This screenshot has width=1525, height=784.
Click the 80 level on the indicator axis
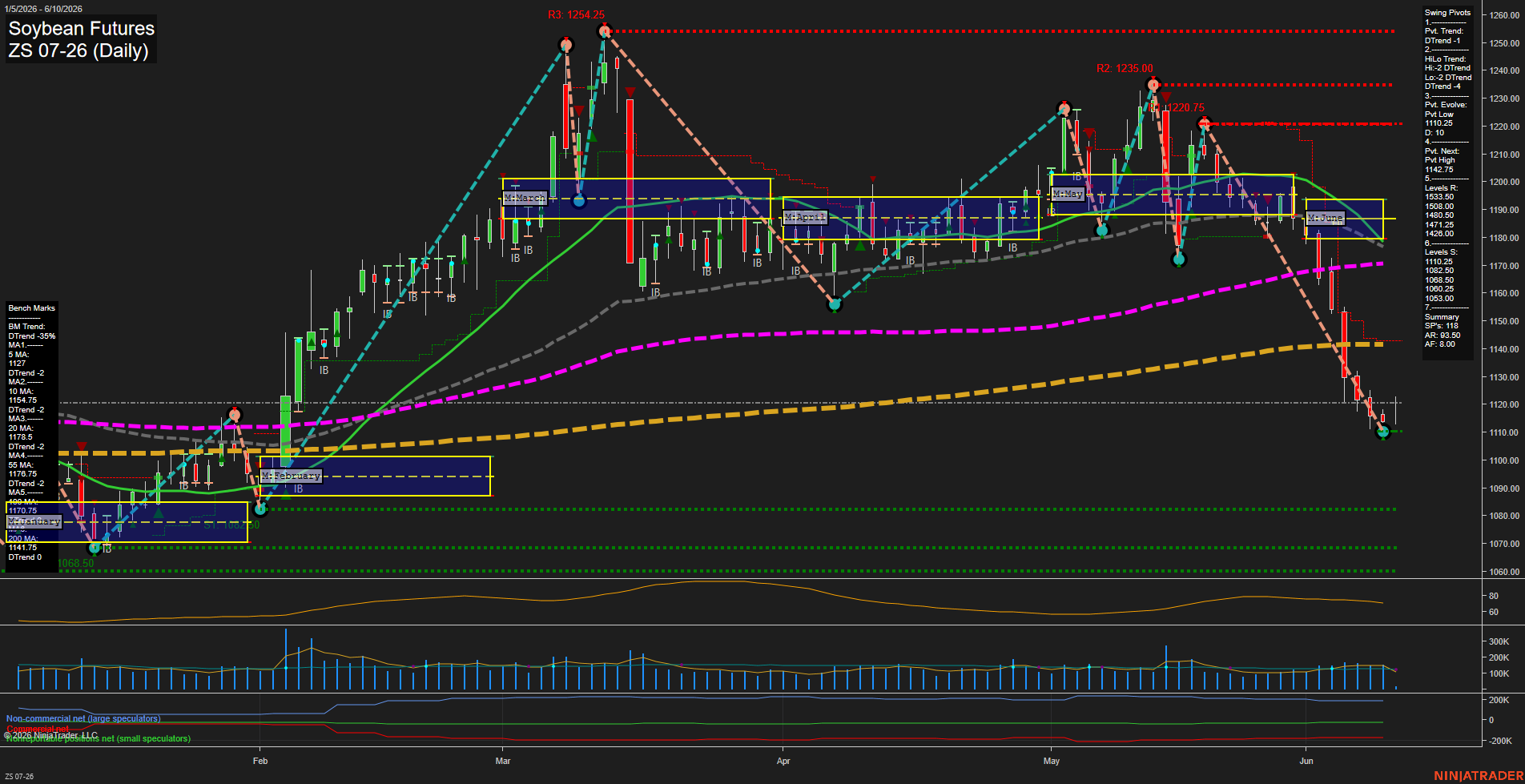pyautogui.click(x=1493, y=596)
